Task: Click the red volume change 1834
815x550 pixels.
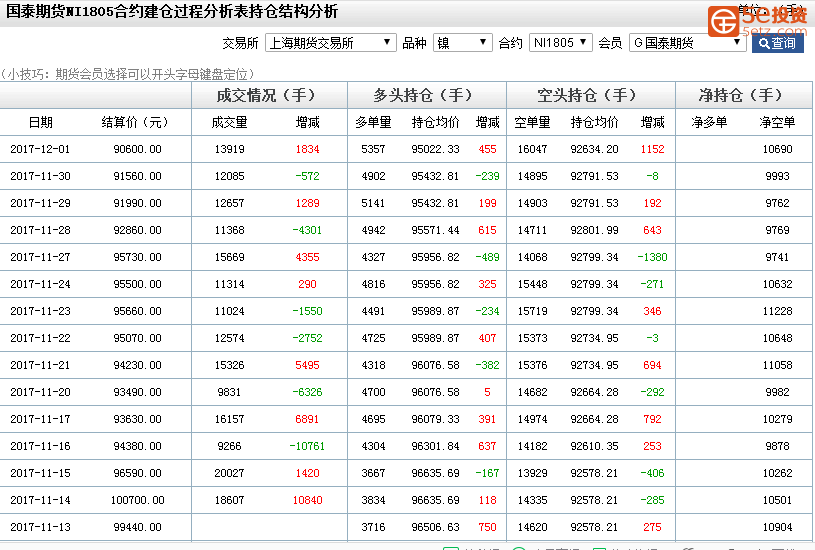Action: pos(307,149)
